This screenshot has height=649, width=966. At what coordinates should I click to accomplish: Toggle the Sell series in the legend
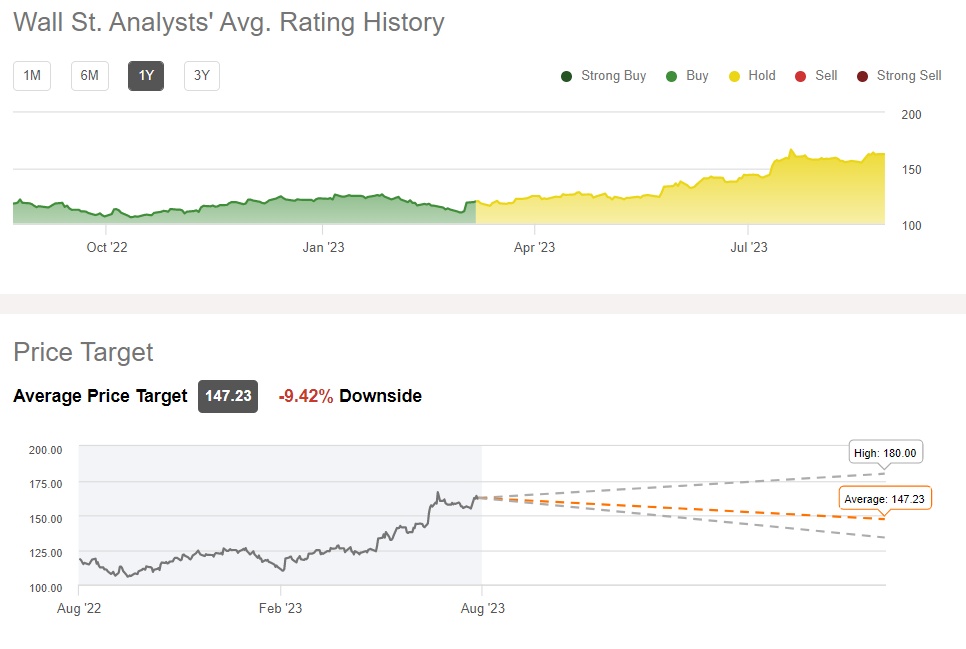click(816, 76)
